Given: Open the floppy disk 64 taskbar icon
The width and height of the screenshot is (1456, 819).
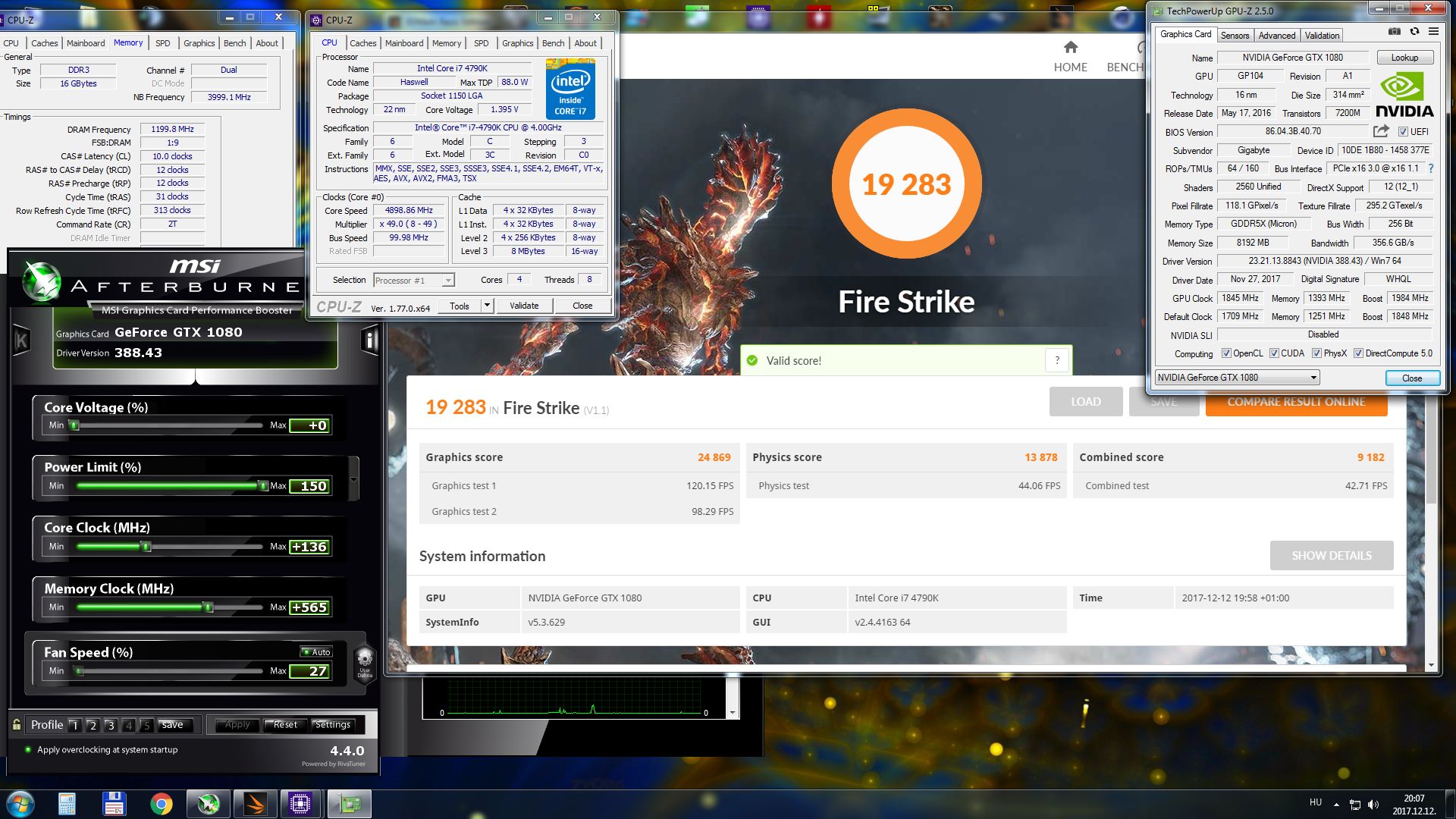Looking at the screenshot, I should [114, 803].
